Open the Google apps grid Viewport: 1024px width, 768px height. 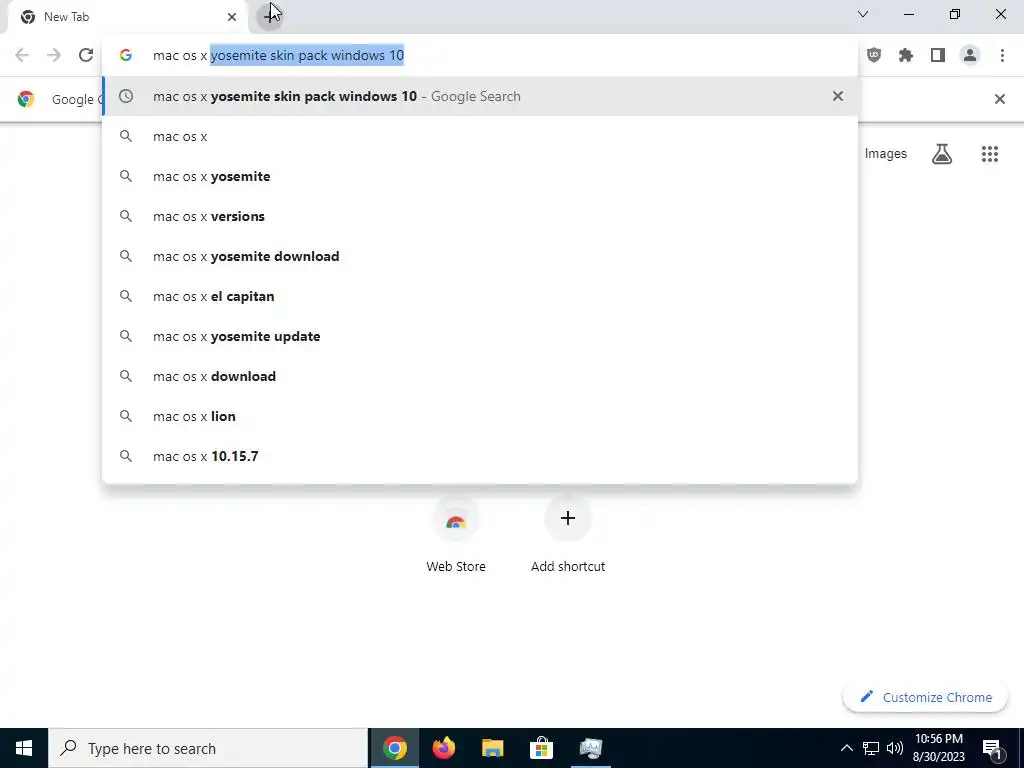[990, 154]
